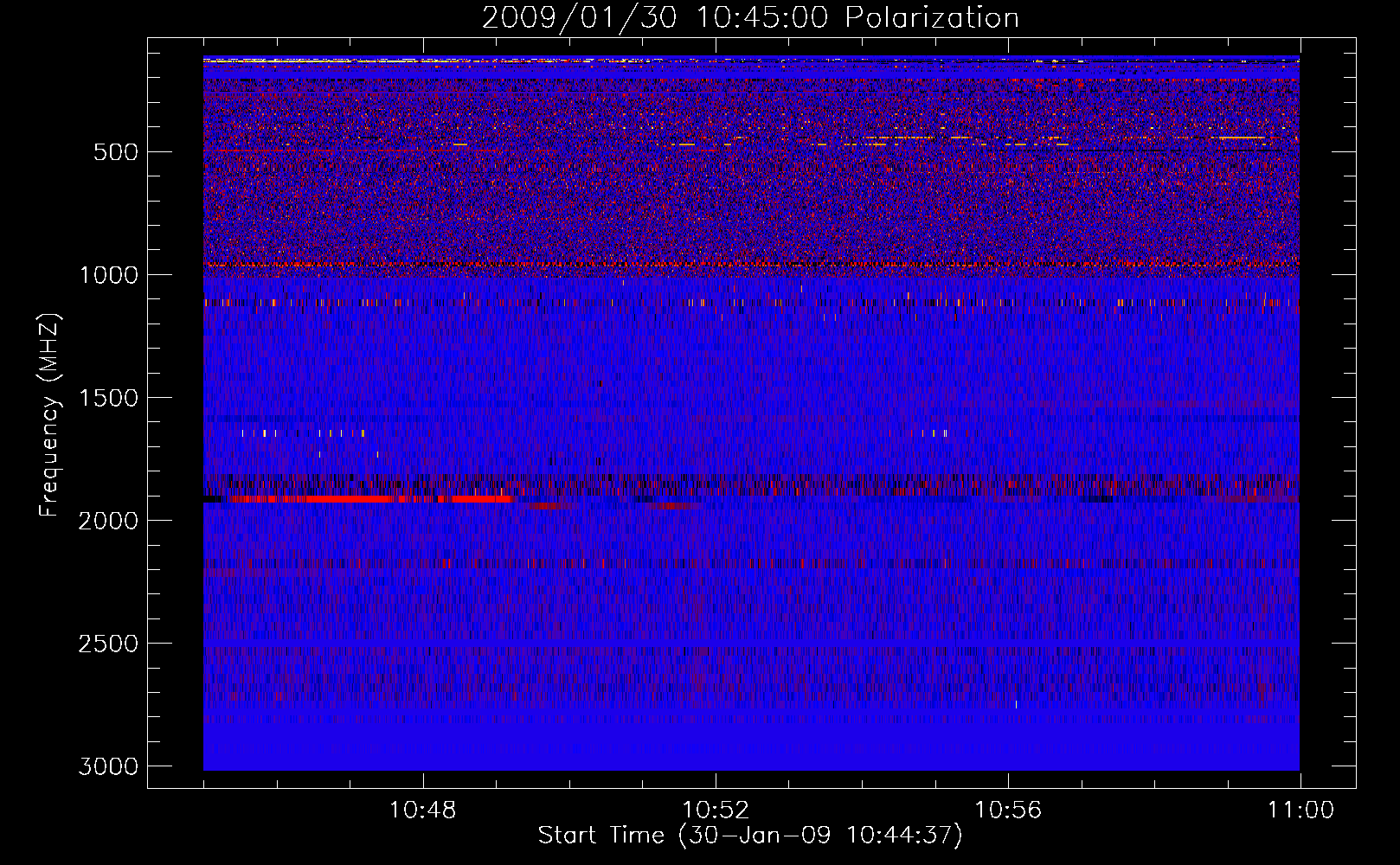Viewport: 1400px width, 865px height.
Task: Click the 10:52 time tick label
Action: click(716, 811)
